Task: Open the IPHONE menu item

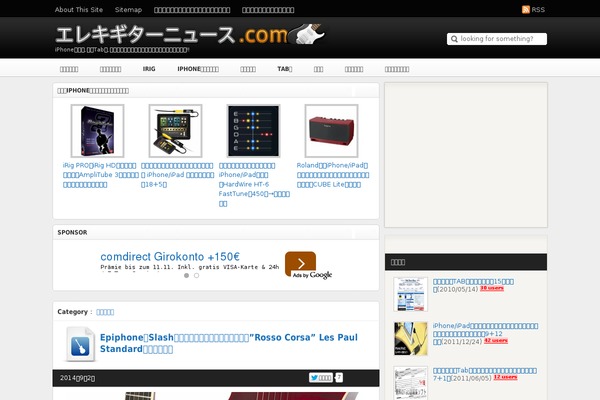Action: (x=198, y=69)
